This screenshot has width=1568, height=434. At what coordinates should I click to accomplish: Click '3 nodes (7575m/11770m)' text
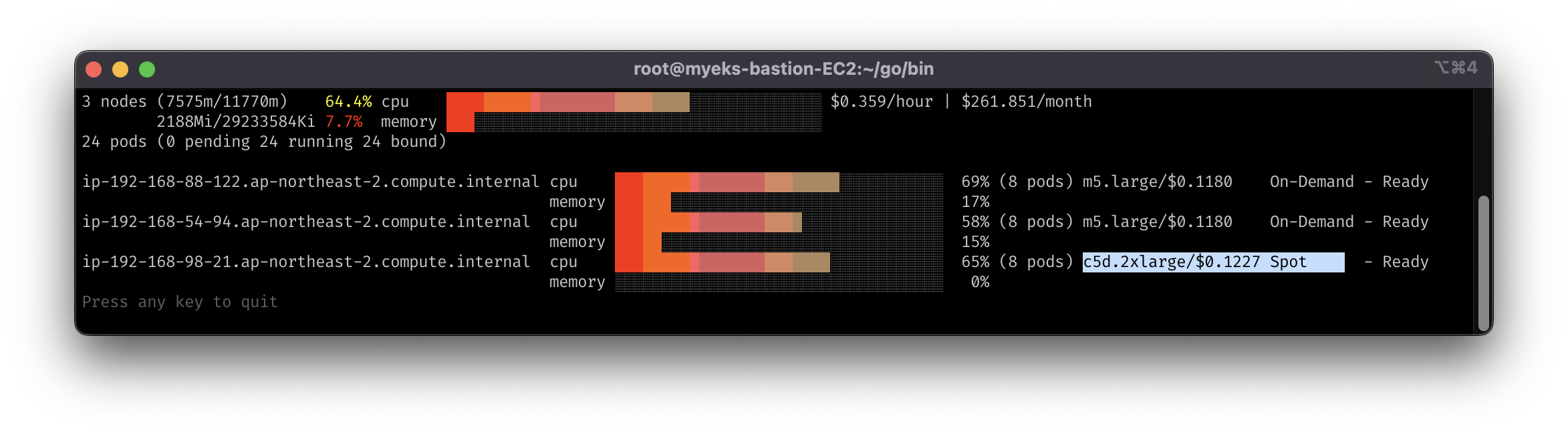click(x=184, y=101)
